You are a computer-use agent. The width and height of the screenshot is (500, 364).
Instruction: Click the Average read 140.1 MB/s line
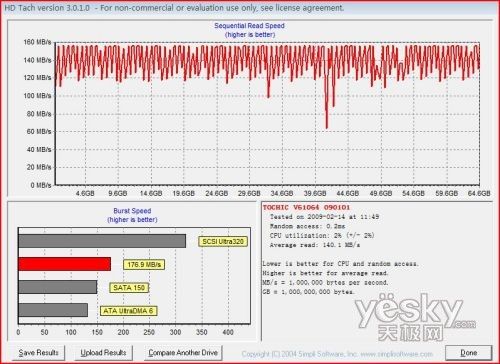pos(314,245)
